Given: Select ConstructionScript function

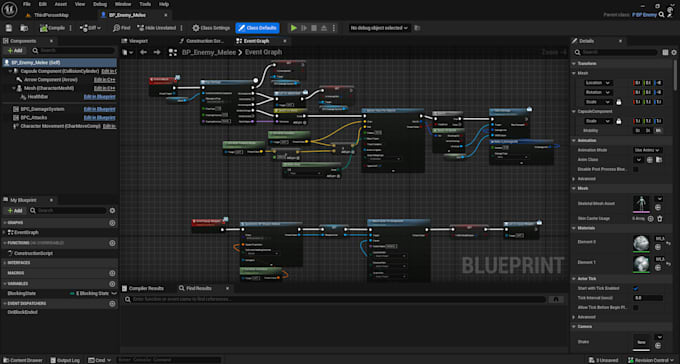Looking at the screenshot, I should tap(33, 253).
